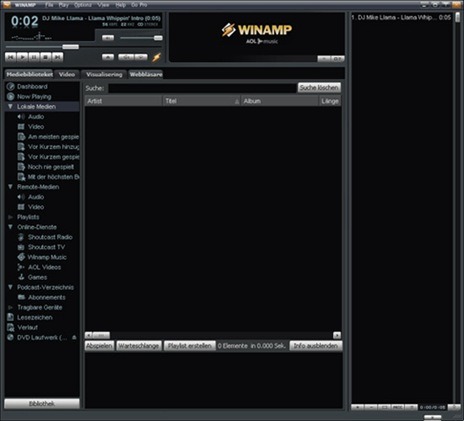Open the Options menu
The width and height of the screenshot is (464, 421).
[83, 5]
